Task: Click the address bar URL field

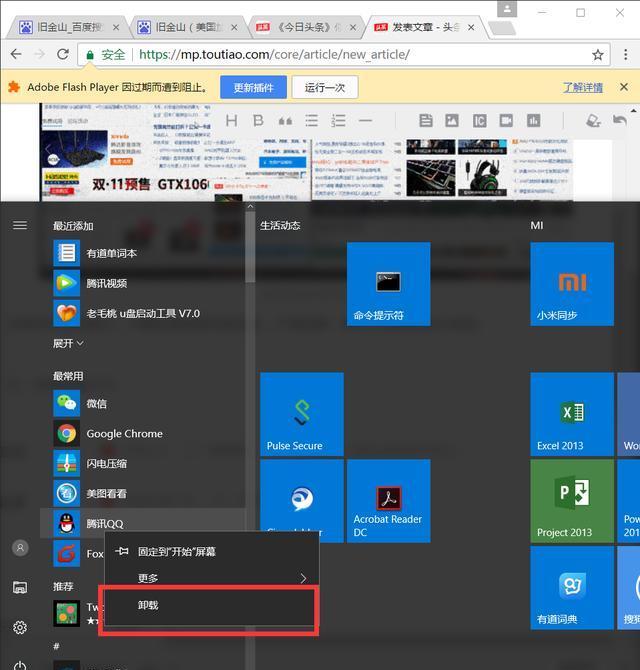Action: click(344, 55)
